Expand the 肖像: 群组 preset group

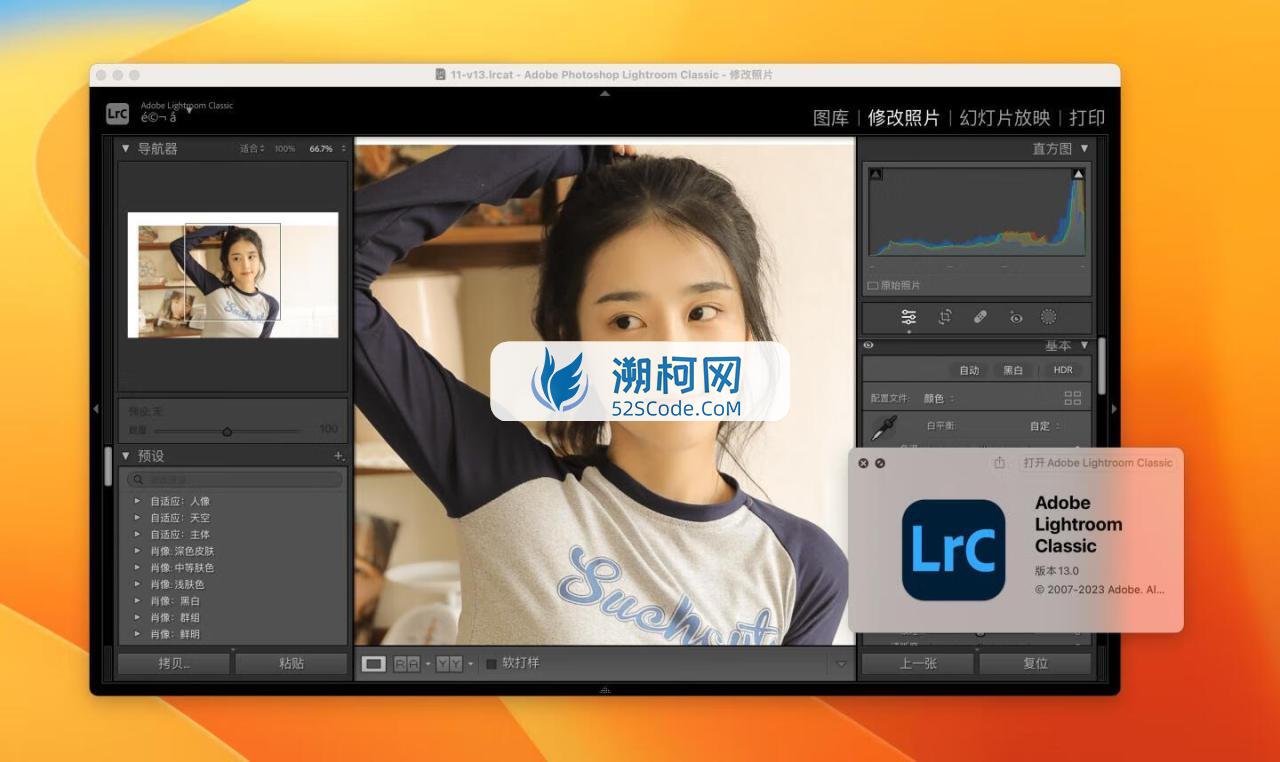[138, 617]
